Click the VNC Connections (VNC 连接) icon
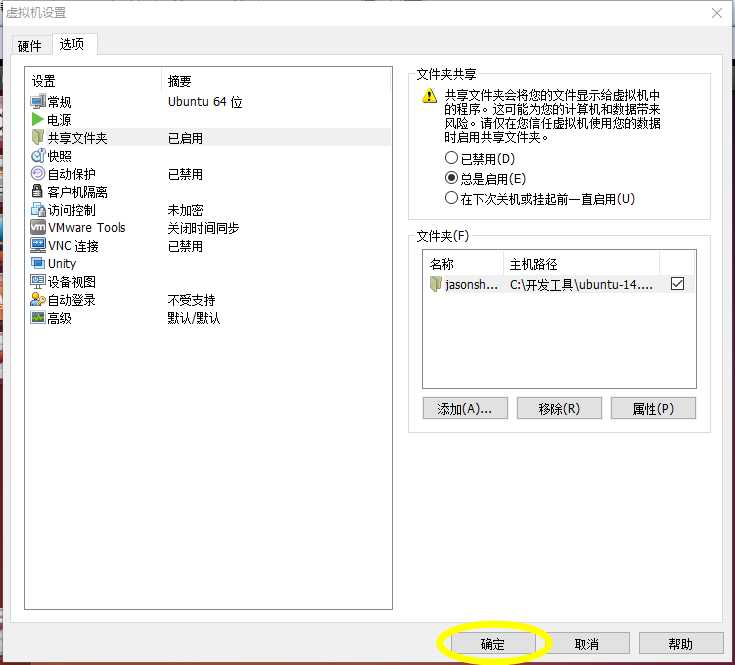This screenshot has height=665, width=735. click(38, 245)
